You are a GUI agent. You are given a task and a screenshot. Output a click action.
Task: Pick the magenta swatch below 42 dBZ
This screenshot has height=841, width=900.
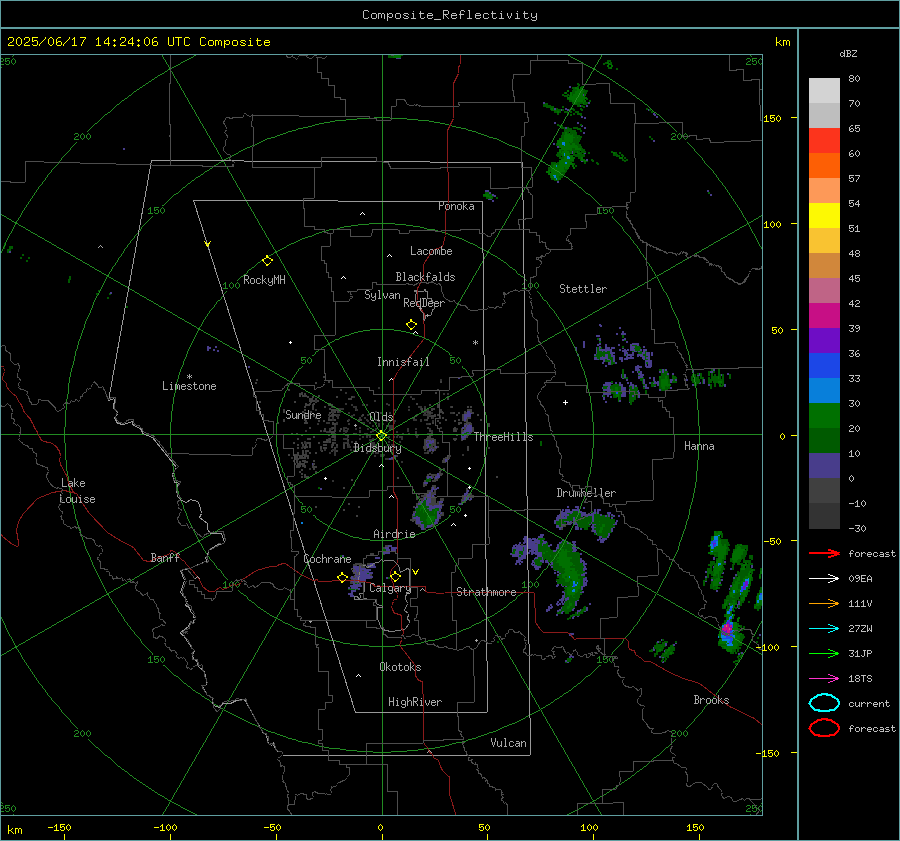(824, 316)
